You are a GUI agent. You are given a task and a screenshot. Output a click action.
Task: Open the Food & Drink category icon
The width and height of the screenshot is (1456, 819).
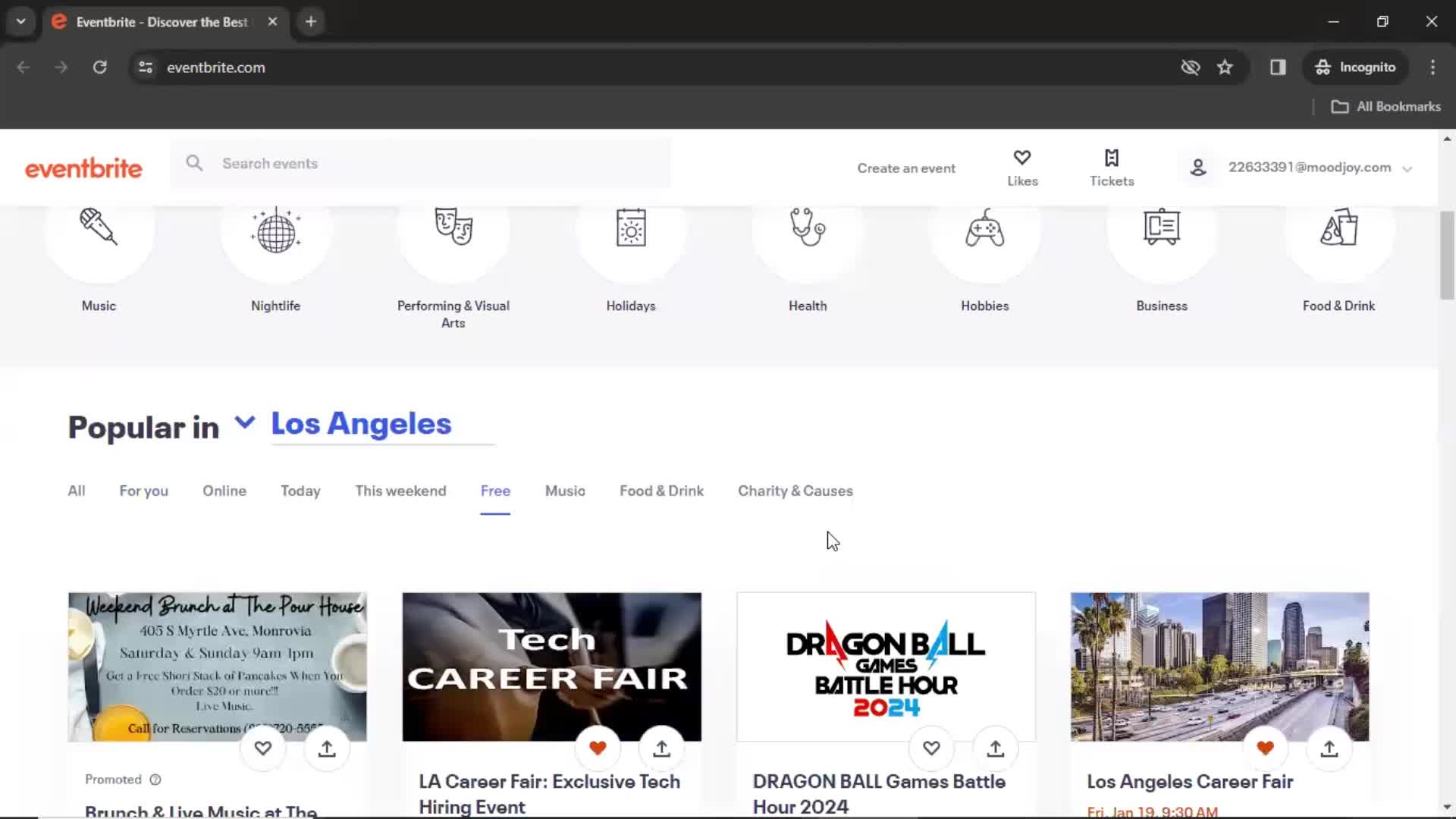pos(1339,227)
